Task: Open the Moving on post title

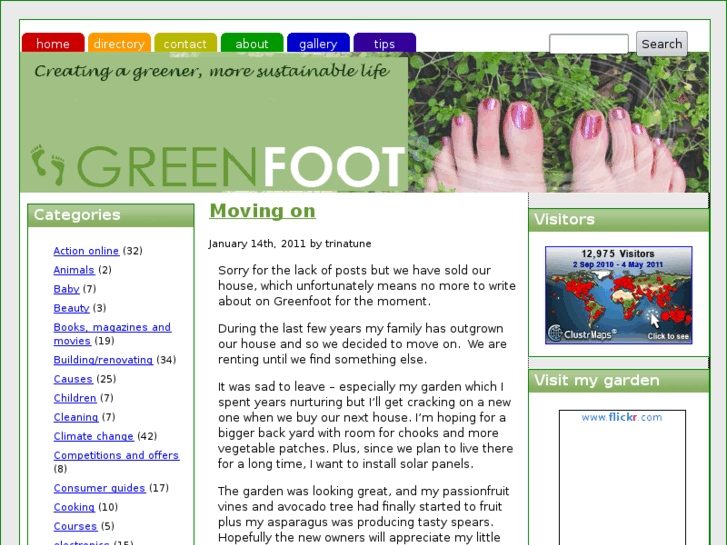Action: (x=262, y=211)
